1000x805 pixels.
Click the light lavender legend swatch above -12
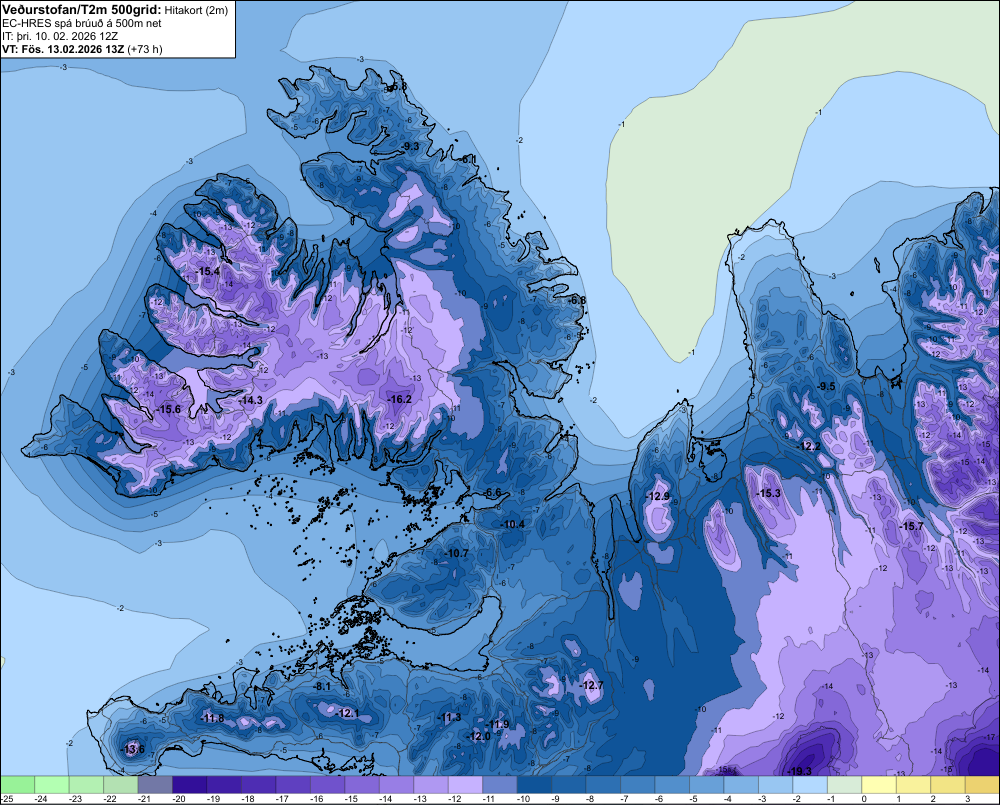(x=466, y=784)
